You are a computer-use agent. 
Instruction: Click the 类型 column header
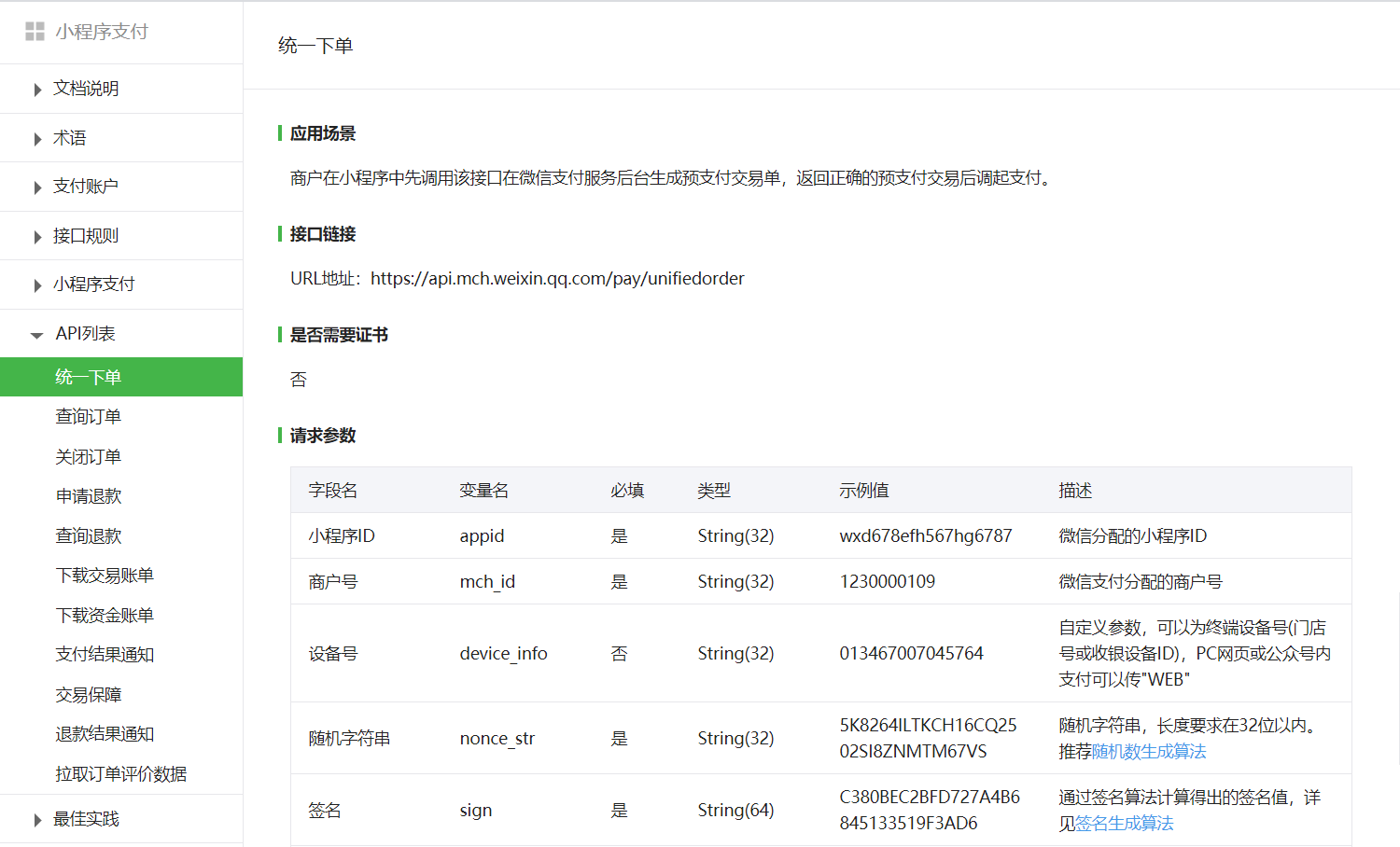pos(714,491)
